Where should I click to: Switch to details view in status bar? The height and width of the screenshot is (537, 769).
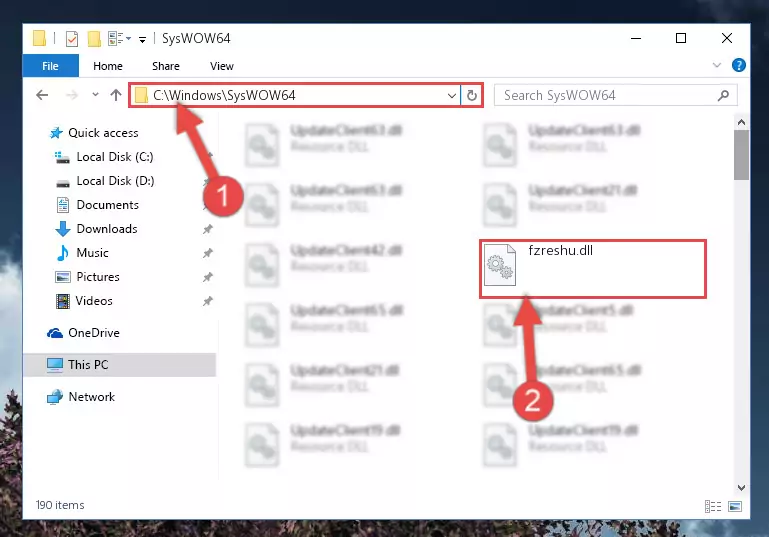pos(713,506)
